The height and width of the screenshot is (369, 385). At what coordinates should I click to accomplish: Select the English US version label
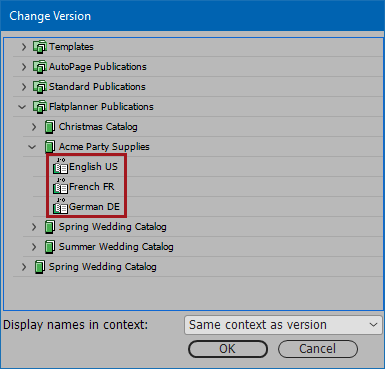(93, 167)
